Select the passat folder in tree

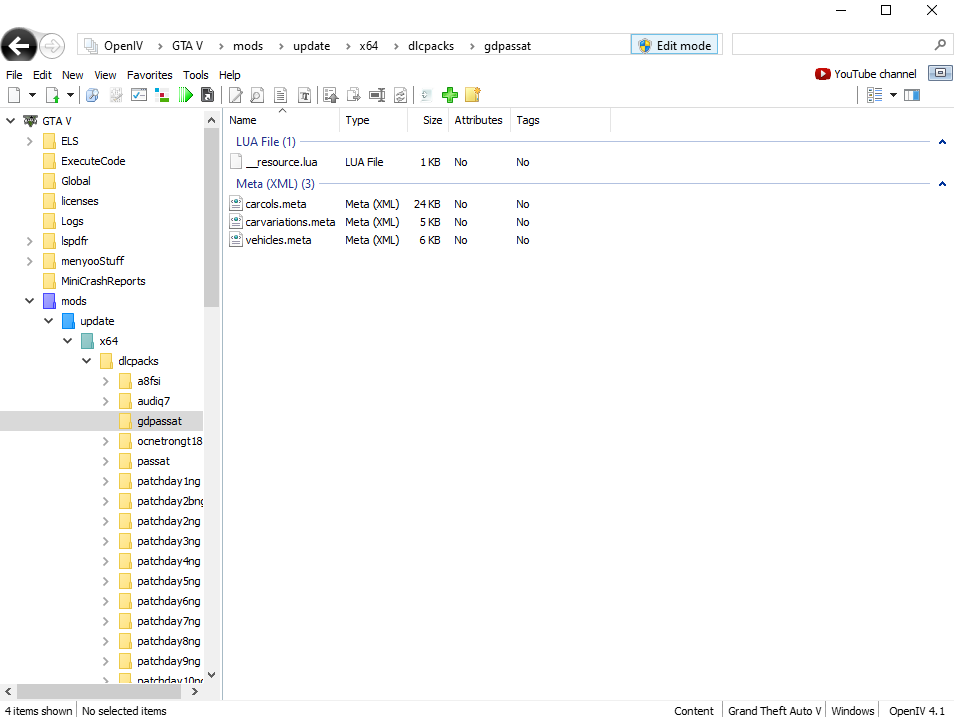tap(153, 461)
